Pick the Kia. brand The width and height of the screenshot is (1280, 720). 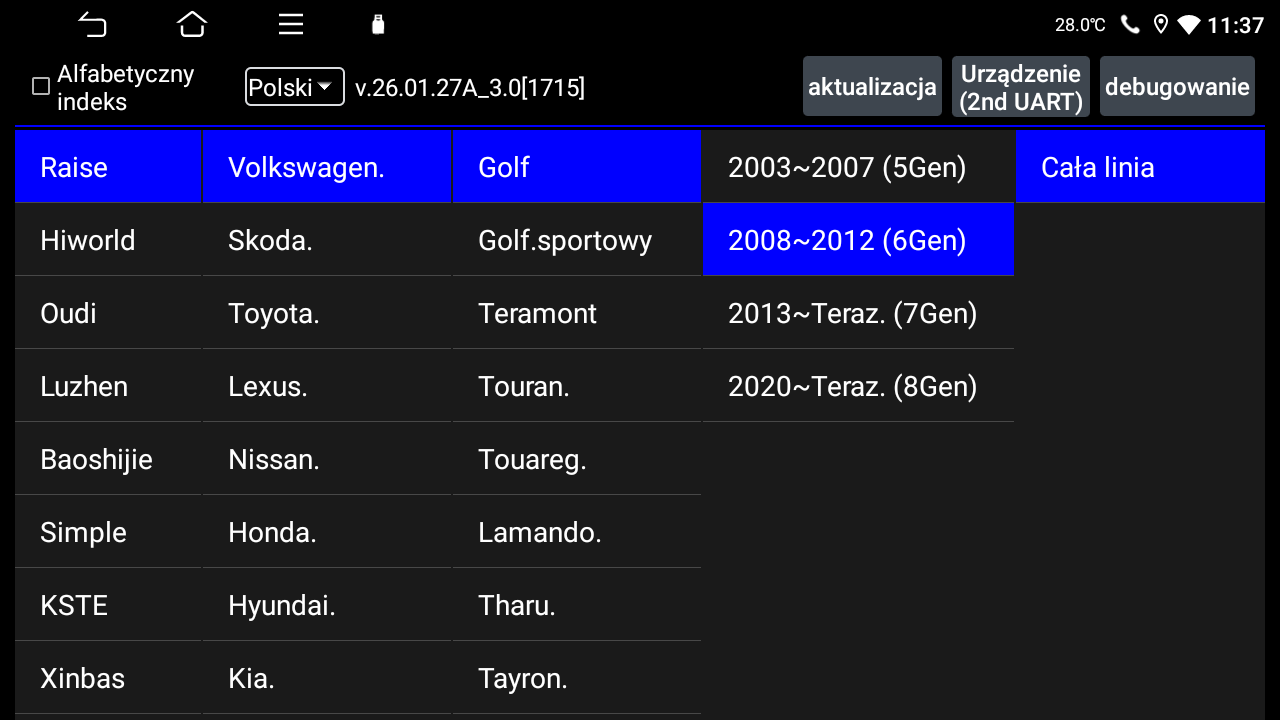[327, 678]
